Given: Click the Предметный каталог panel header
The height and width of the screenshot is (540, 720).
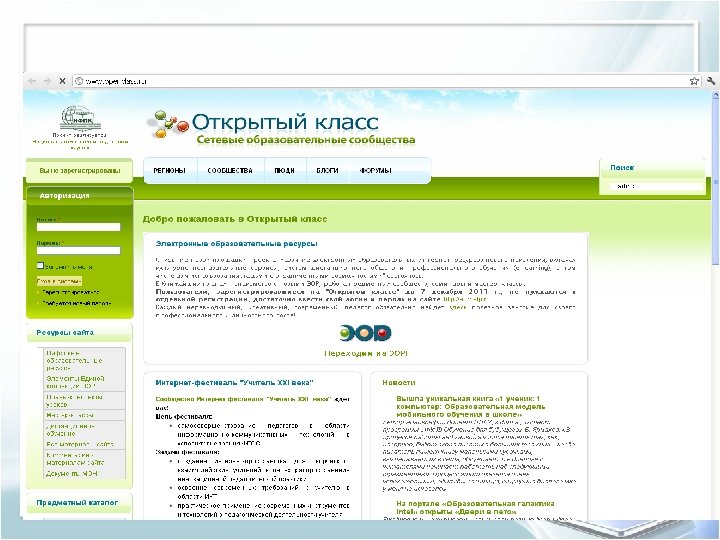Looking at the screenshot, I should [x=77, y=503].
